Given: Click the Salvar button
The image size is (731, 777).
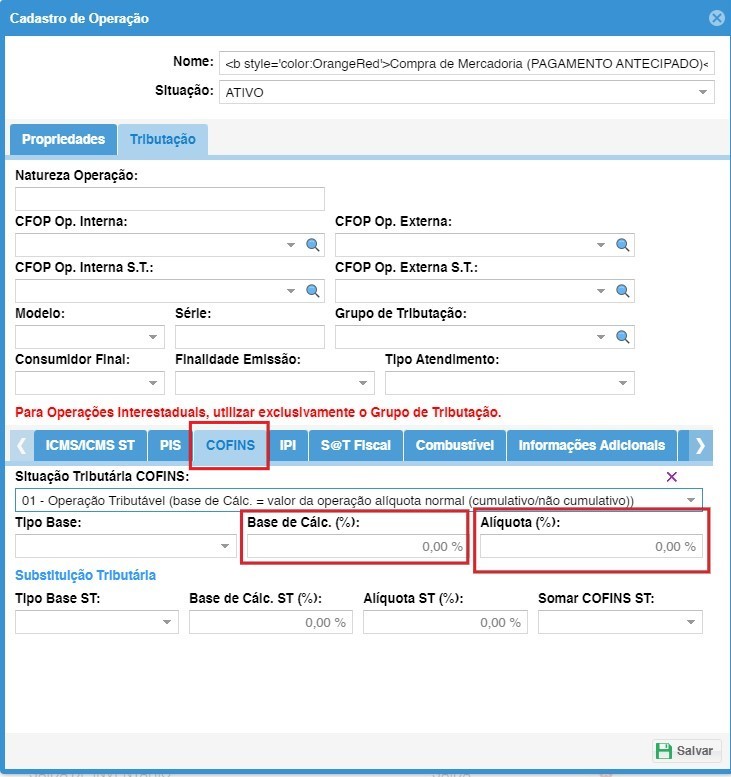Looking at the screenshot, I should click(686, 751).
